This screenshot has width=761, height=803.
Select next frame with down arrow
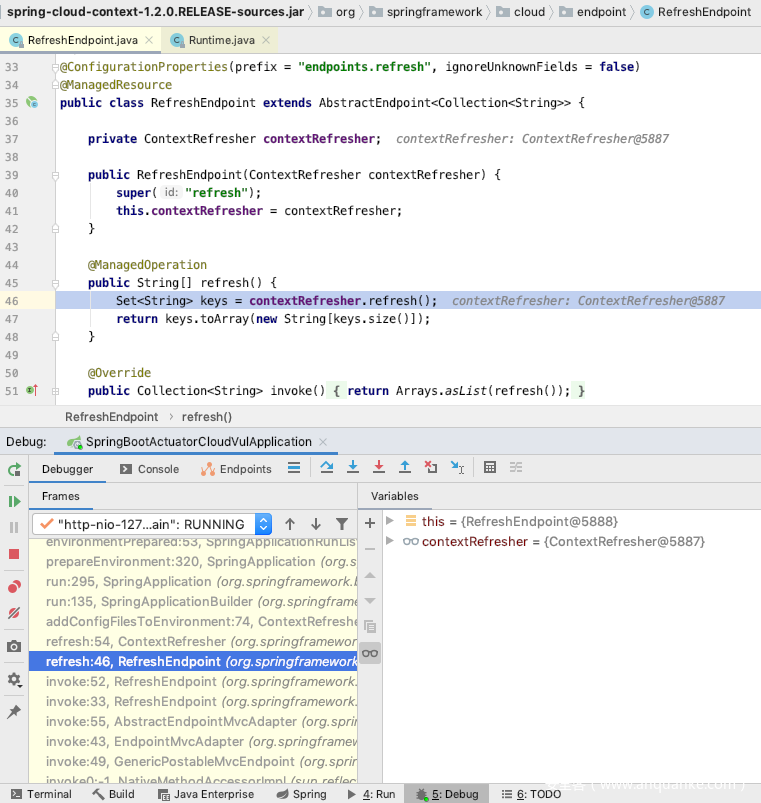pos(316,524)
